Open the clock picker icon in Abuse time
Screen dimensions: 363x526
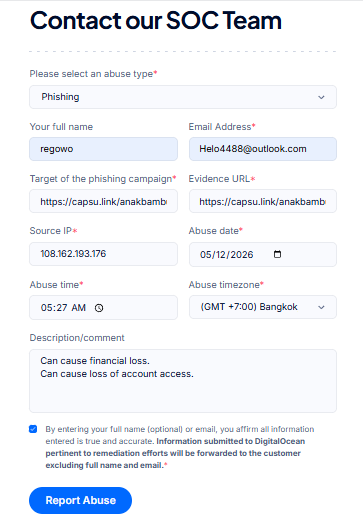coord(99,308)
